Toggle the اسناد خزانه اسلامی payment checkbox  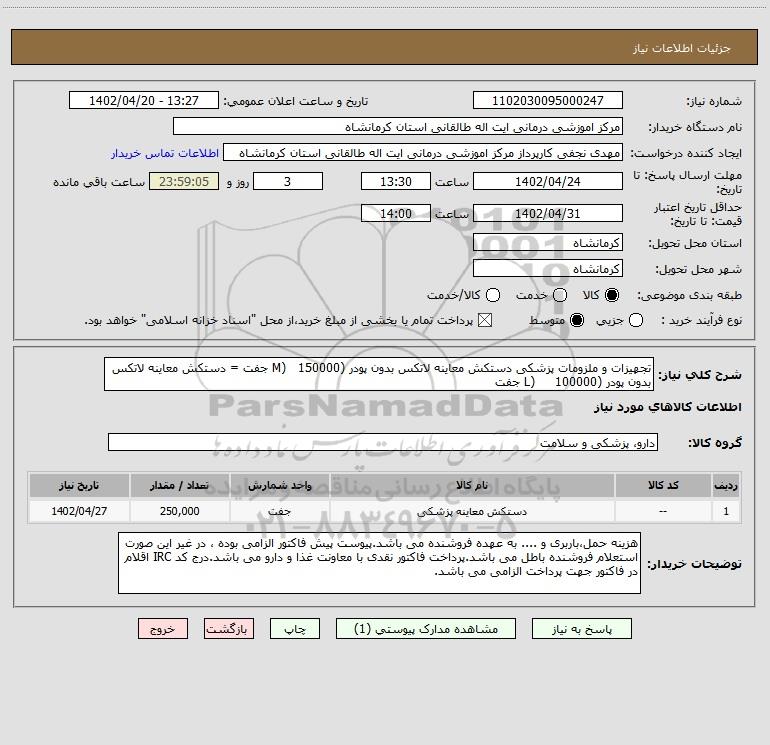[485, 321]
